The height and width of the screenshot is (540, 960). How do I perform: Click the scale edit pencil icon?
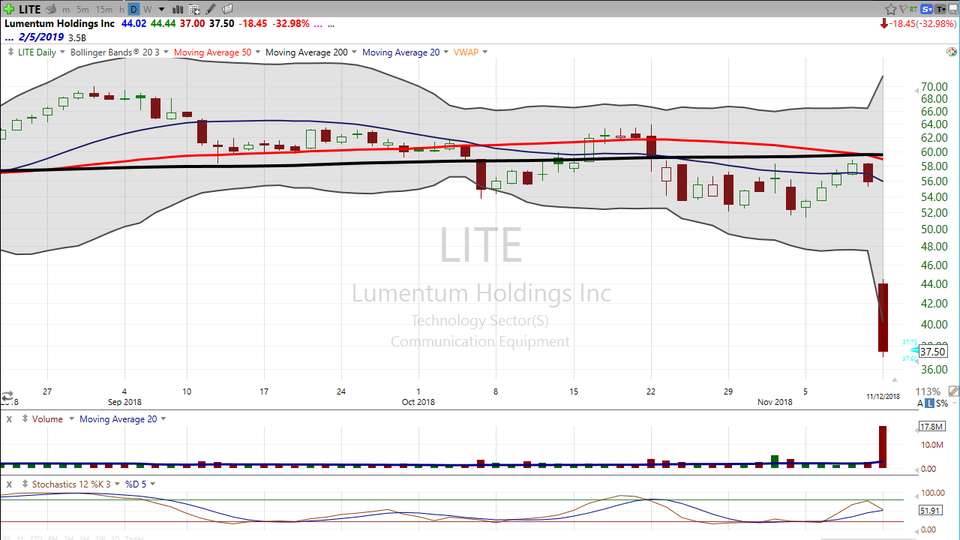pyautogui.click(x=953, y=391)
